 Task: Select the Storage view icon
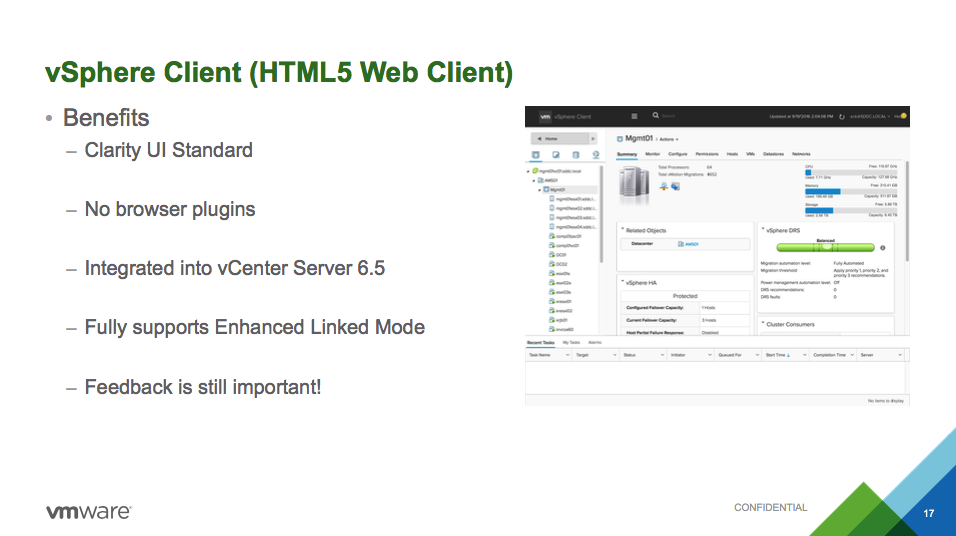tap(575, 155)
